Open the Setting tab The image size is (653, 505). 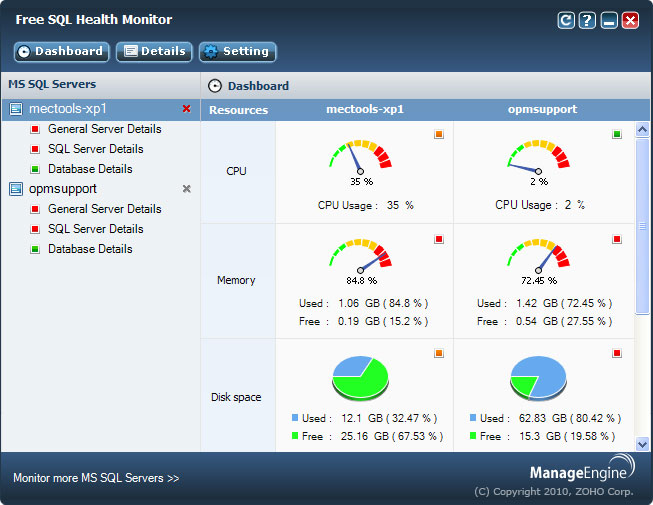(237, 52)
